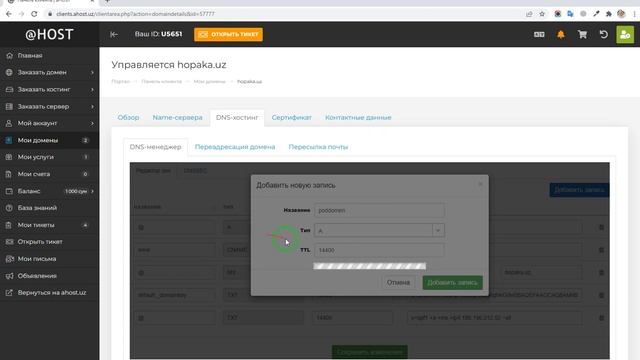640x360 pixels.
Task: Click the Название input field
Action: coord(379,210)
